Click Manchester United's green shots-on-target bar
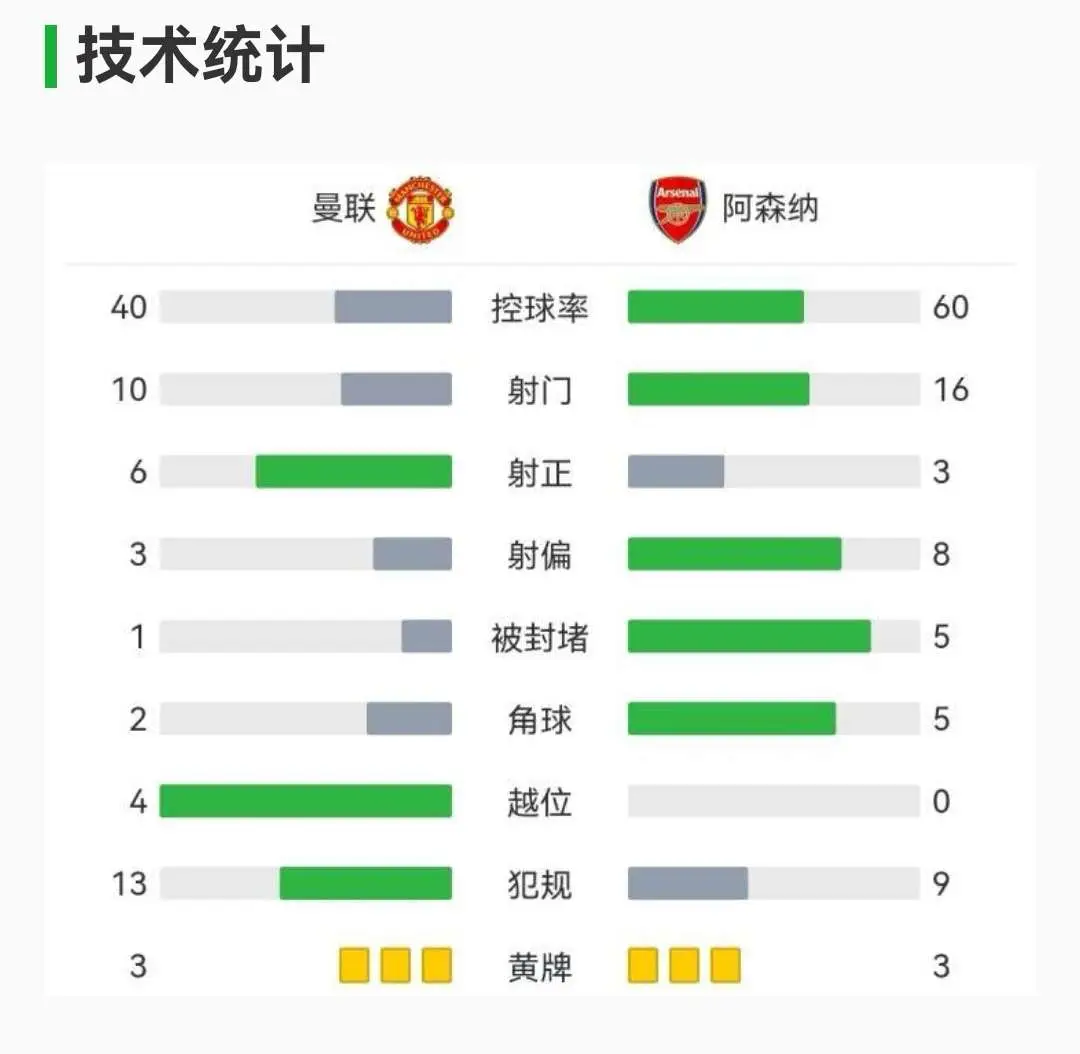The width and height of the screenshot is (1080, 1054). [x=354, y=472]
